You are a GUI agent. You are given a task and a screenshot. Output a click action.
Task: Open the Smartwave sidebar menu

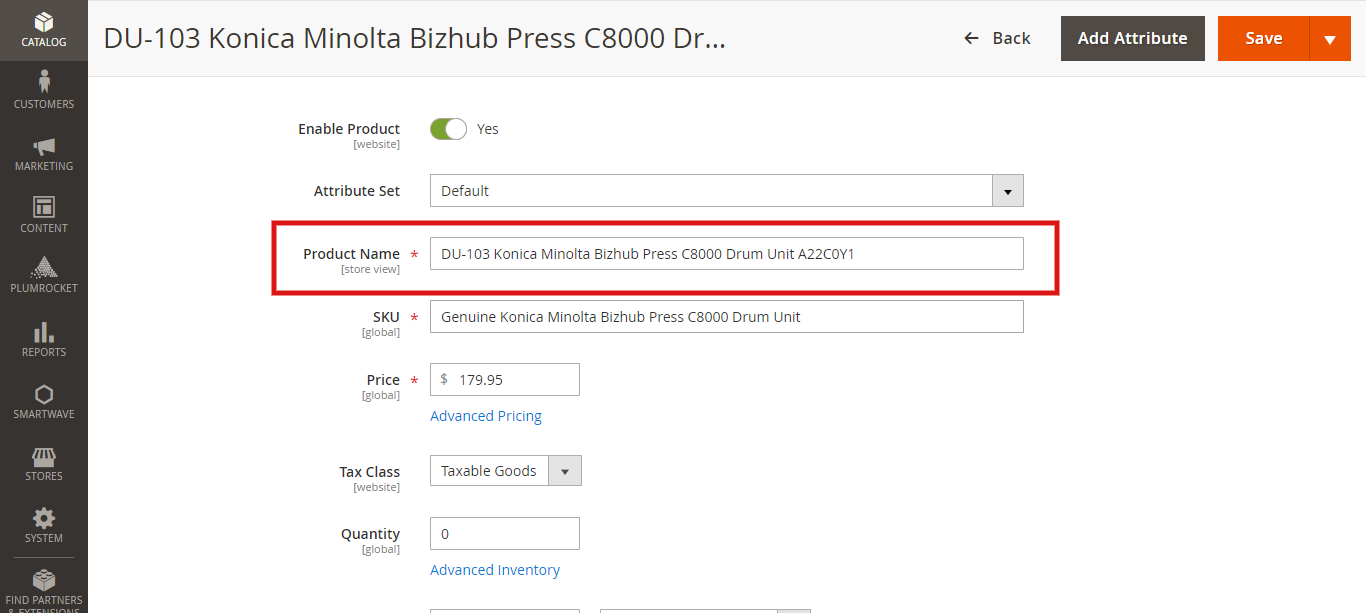point(44,401)
